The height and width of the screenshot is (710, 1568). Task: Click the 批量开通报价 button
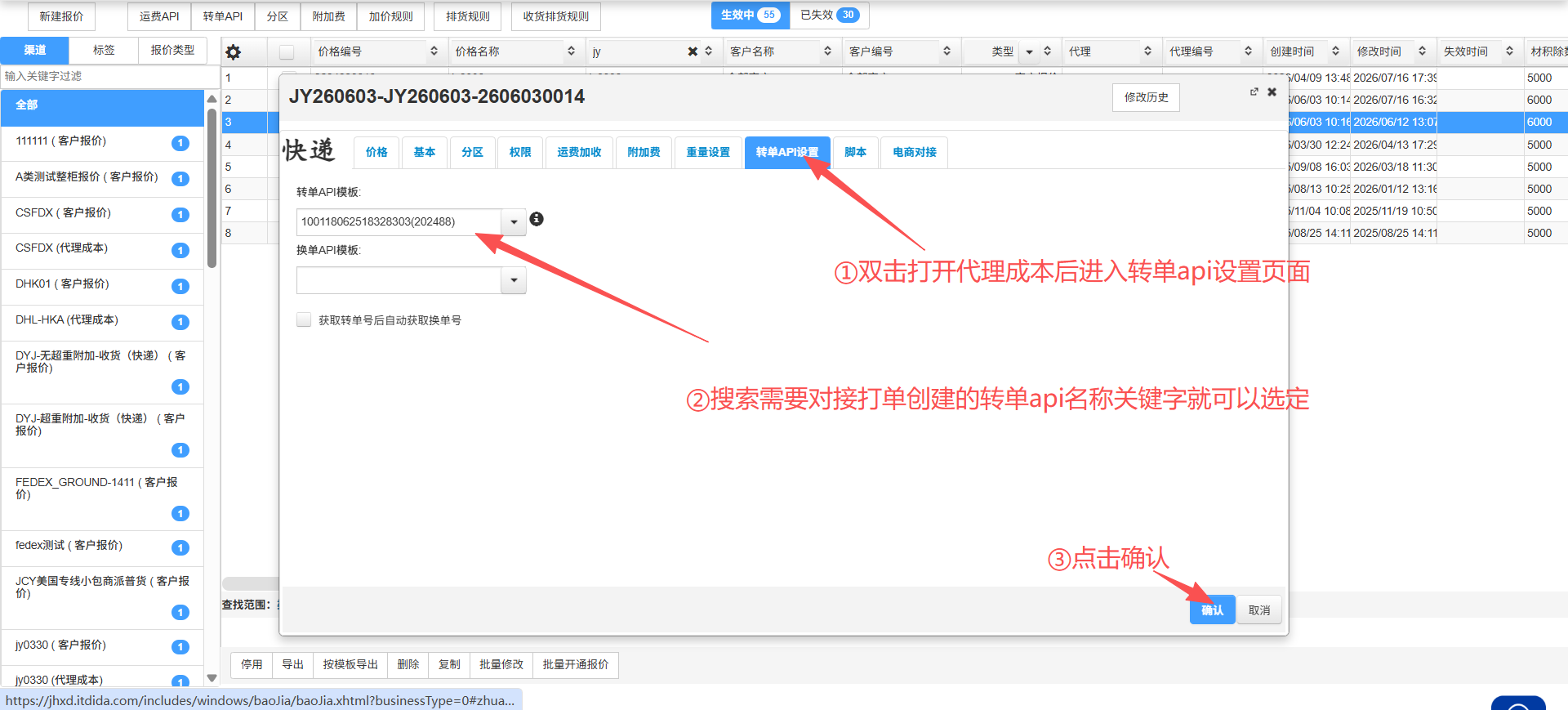576,665
